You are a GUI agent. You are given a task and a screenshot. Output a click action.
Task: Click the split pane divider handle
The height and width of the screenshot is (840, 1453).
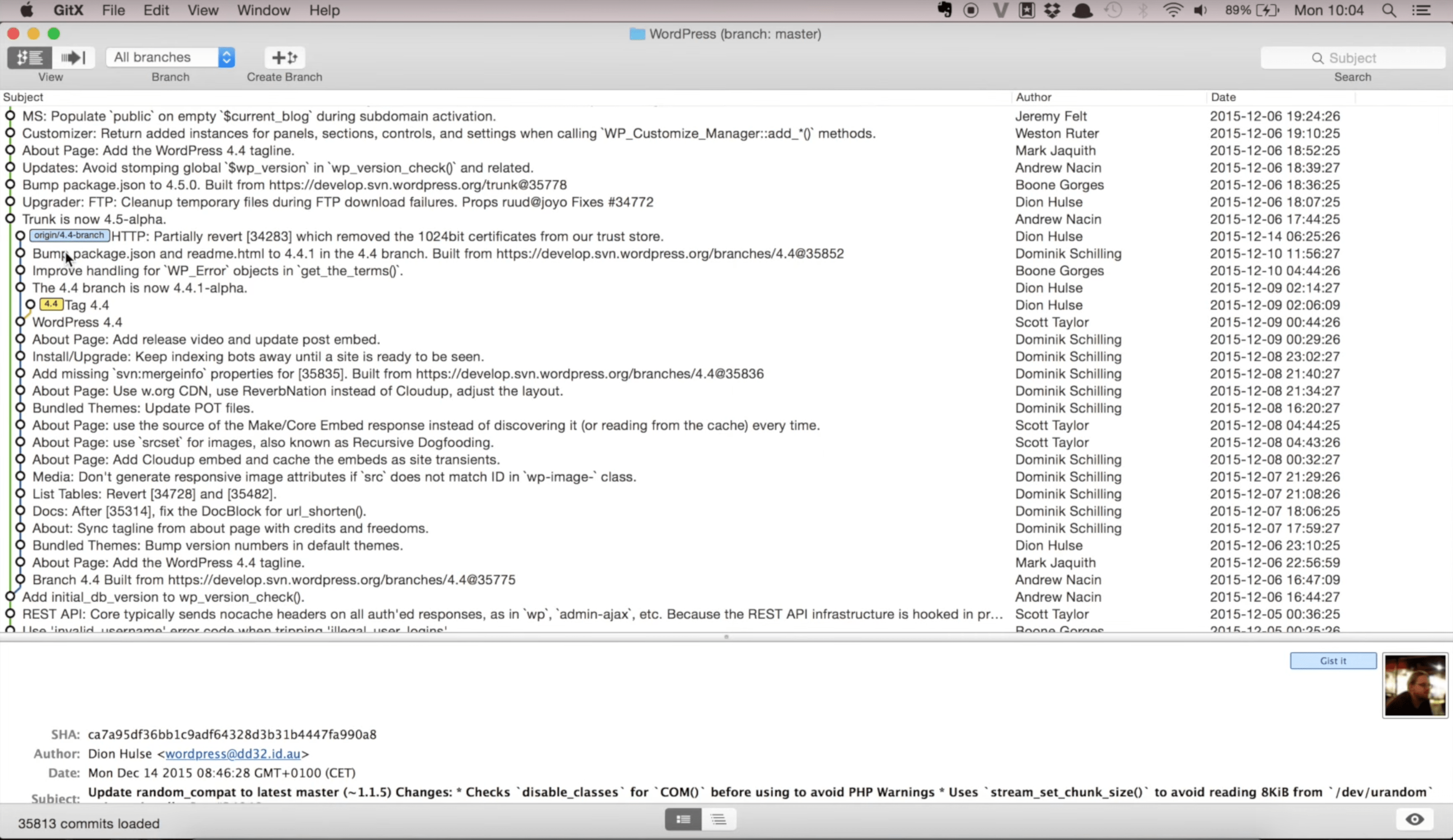click(x=726, y=636)
